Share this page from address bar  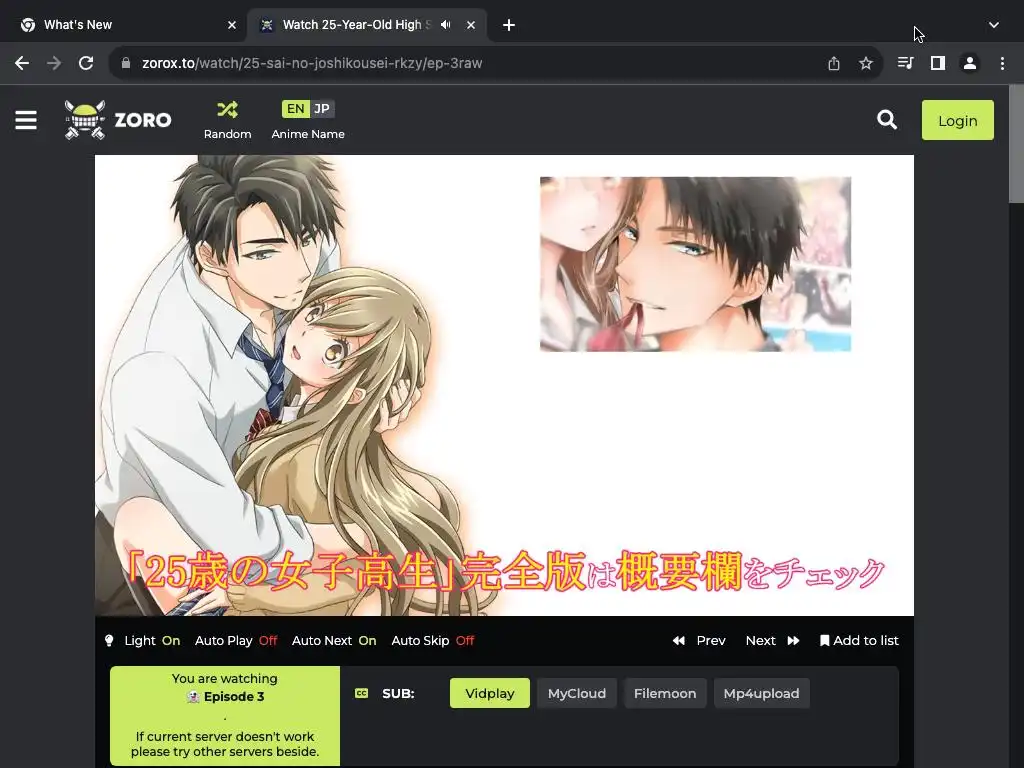pos(833,63)
